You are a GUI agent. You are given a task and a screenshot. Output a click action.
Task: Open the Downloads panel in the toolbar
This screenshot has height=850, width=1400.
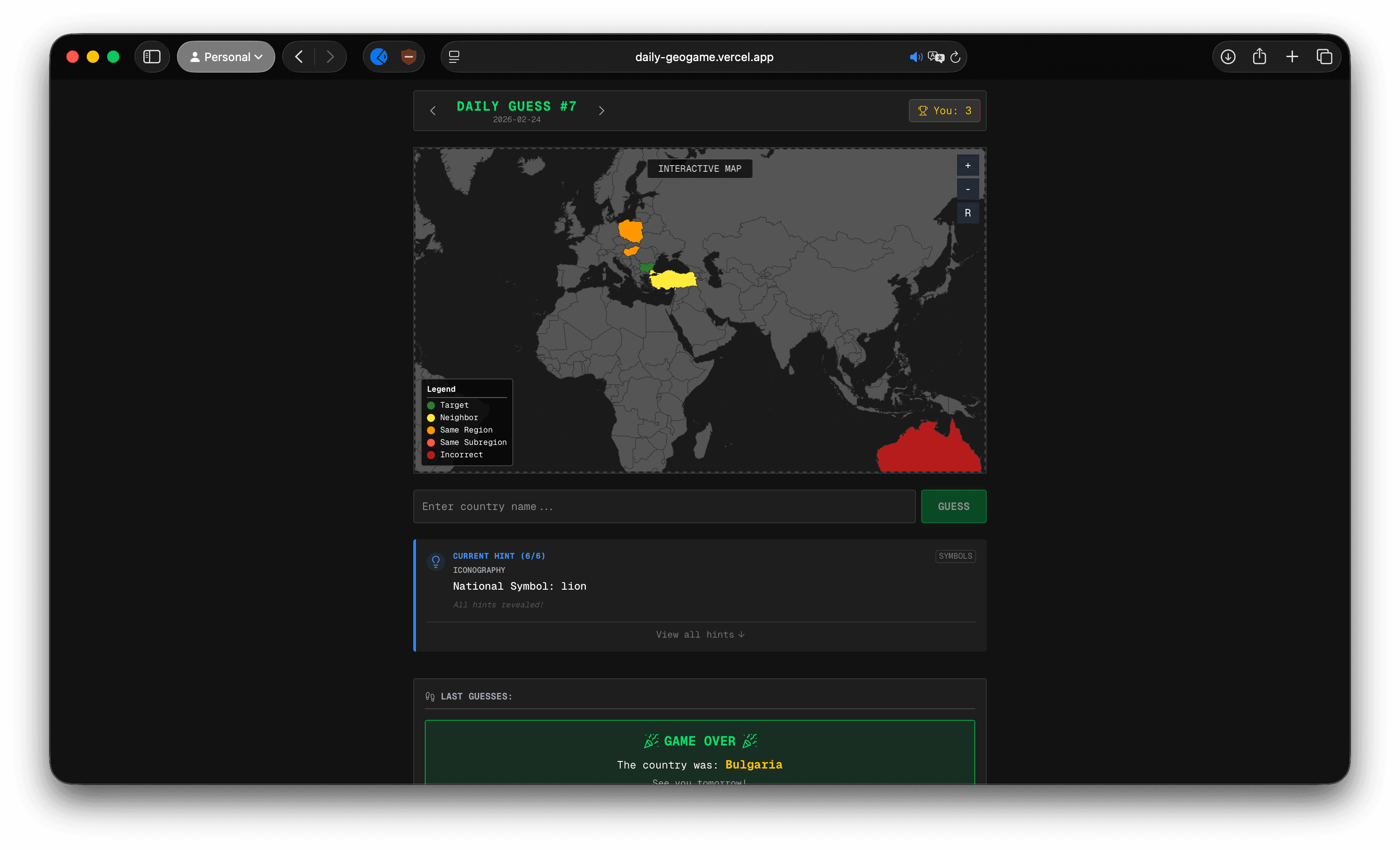tap(1228, 56)
